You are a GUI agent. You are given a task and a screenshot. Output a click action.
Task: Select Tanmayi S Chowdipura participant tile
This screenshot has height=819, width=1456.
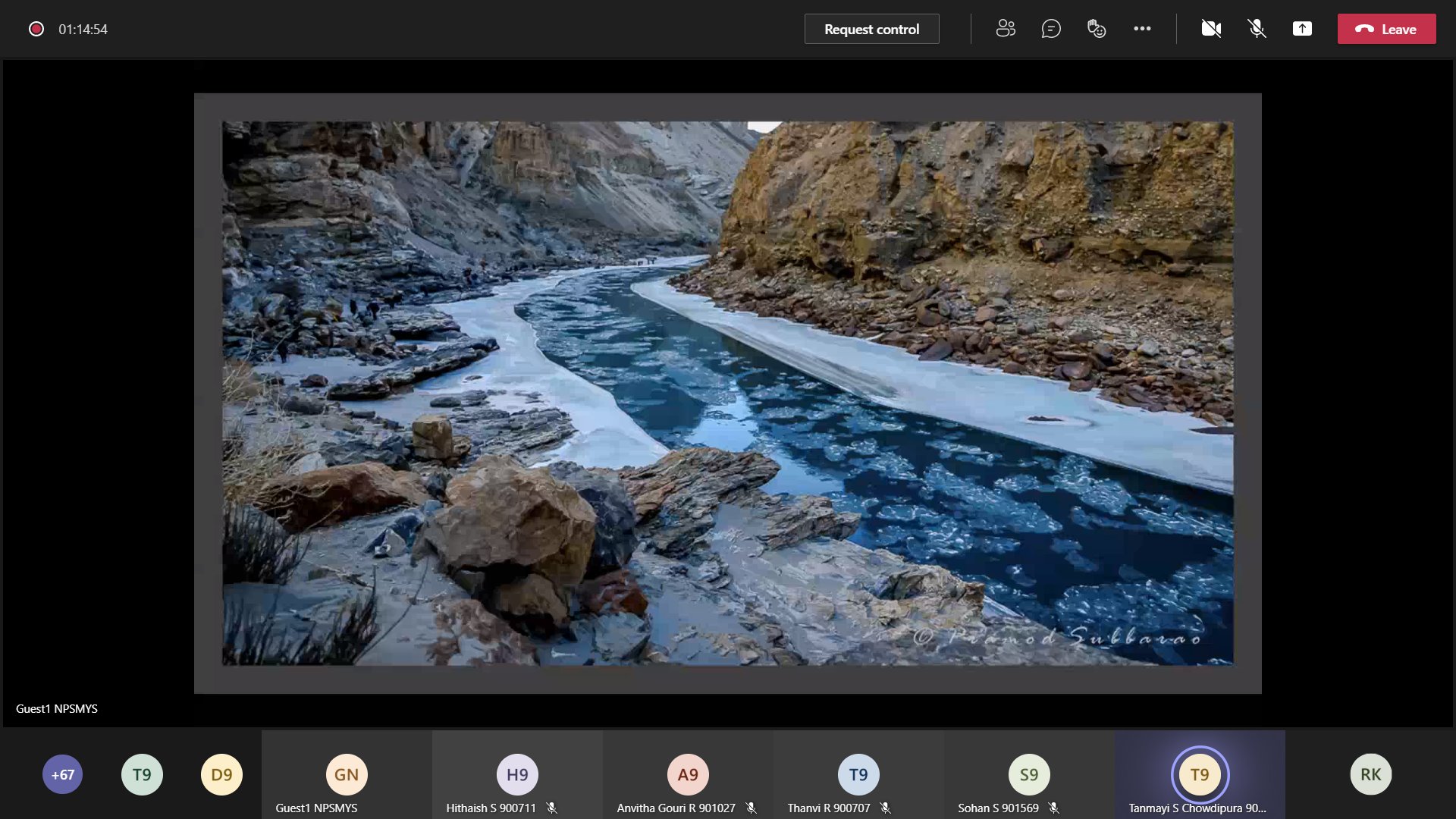(x=1200, y=775)
